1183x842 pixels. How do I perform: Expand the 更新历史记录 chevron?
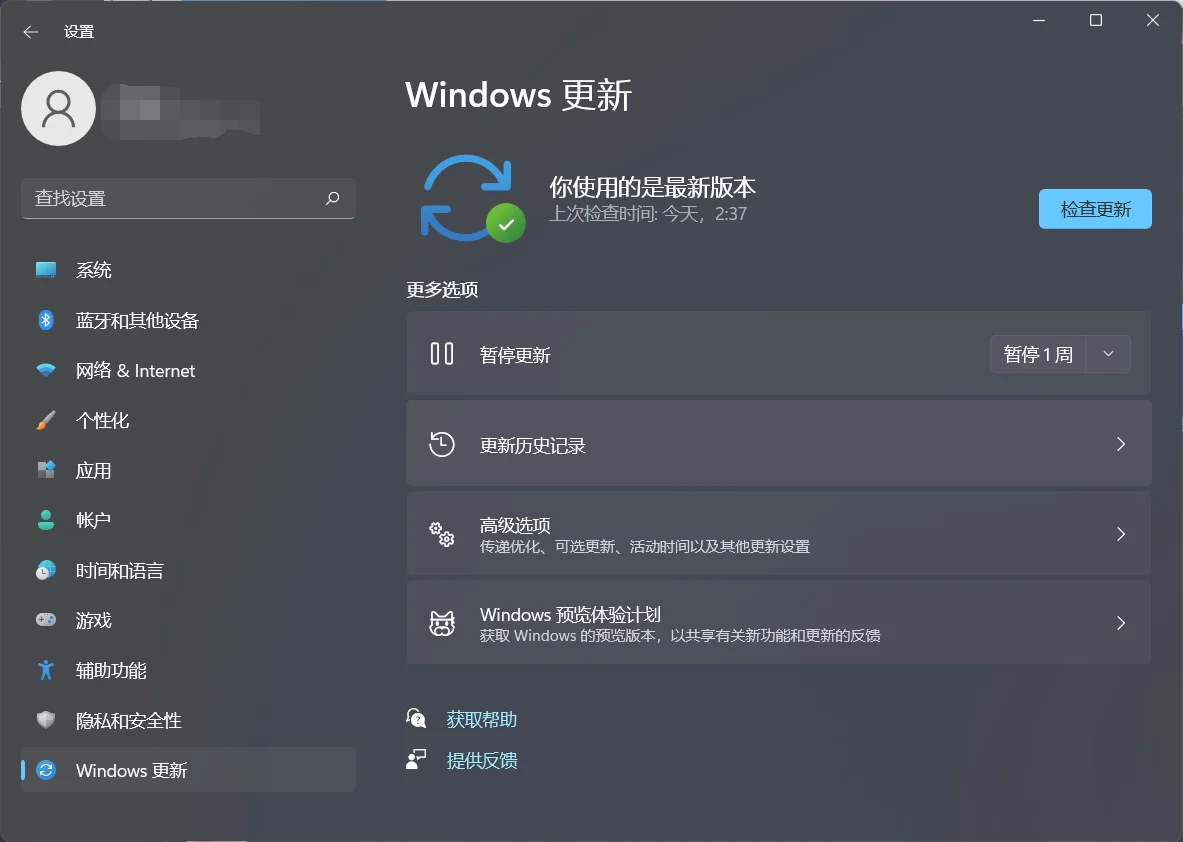[1120, 444]
